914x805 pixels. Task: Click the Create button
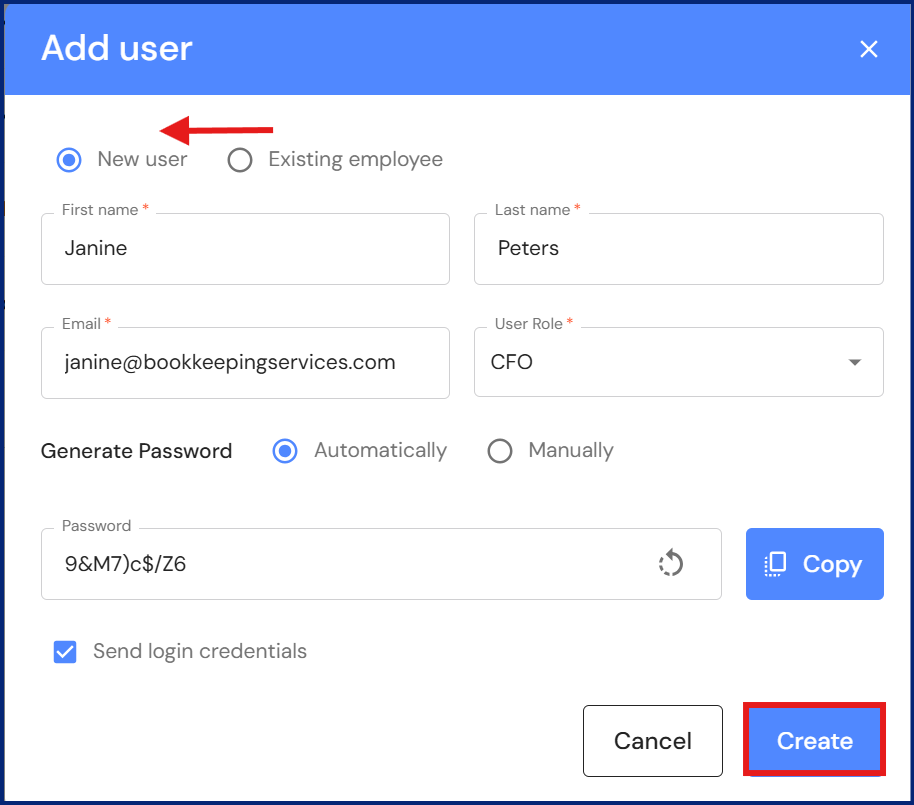[x=814, y=741]
